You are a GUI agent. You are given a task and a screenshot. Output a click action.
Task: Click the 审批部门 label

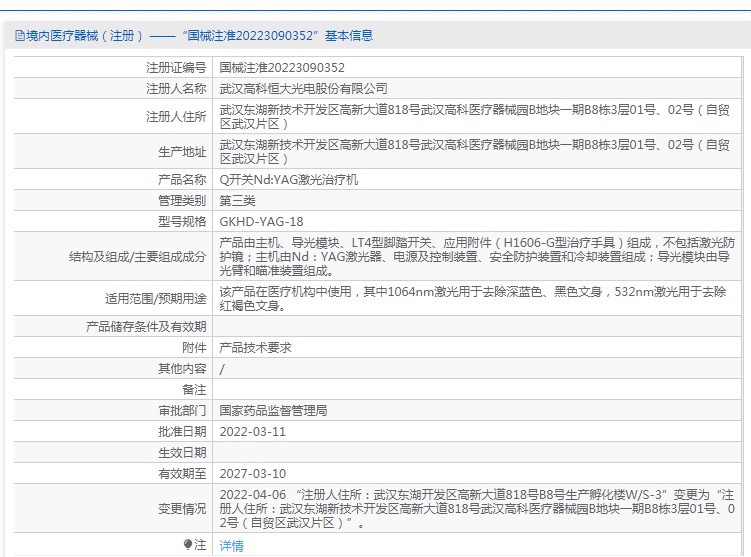pyautogui.click(x=182, y=410)
